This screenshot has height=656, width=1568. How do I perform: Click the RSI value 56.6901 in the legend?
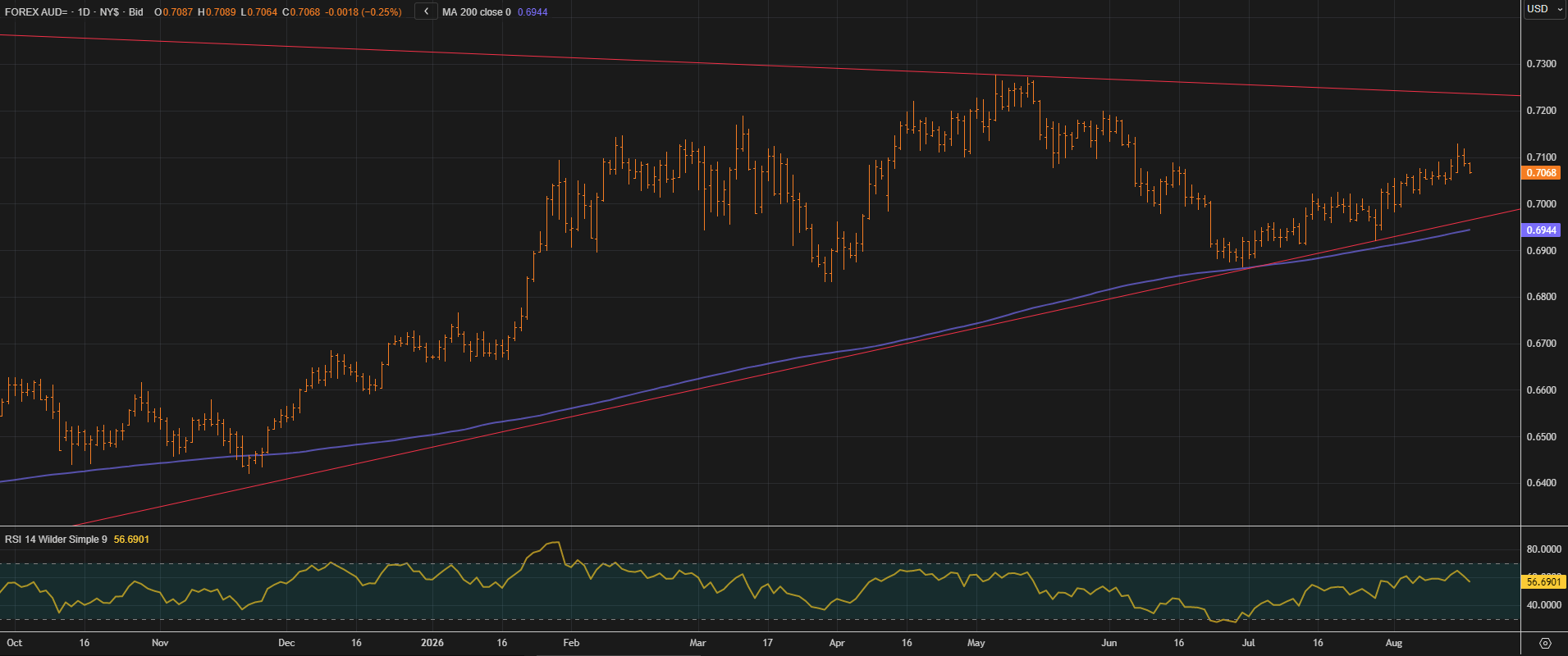click(x=131, y=540)
